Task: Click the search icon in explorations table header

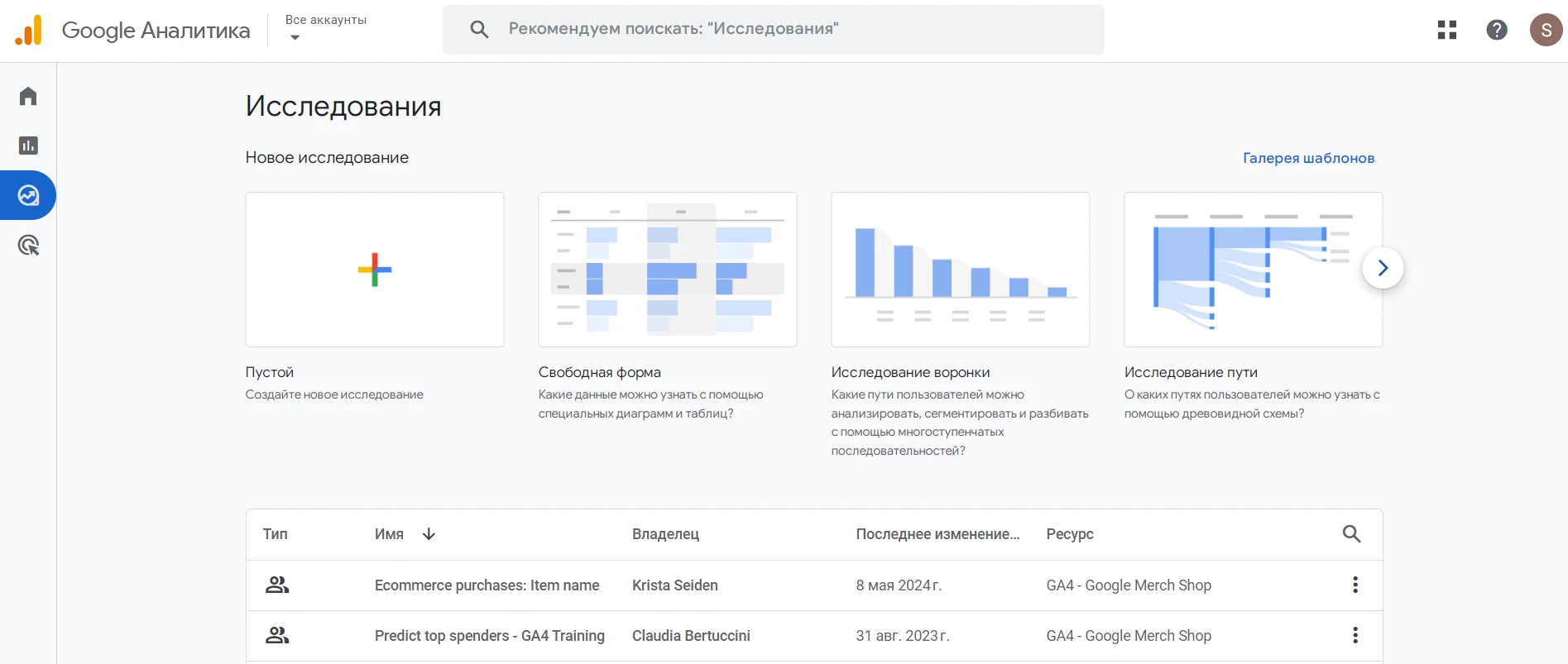Action: click(x=1351, y=534)
